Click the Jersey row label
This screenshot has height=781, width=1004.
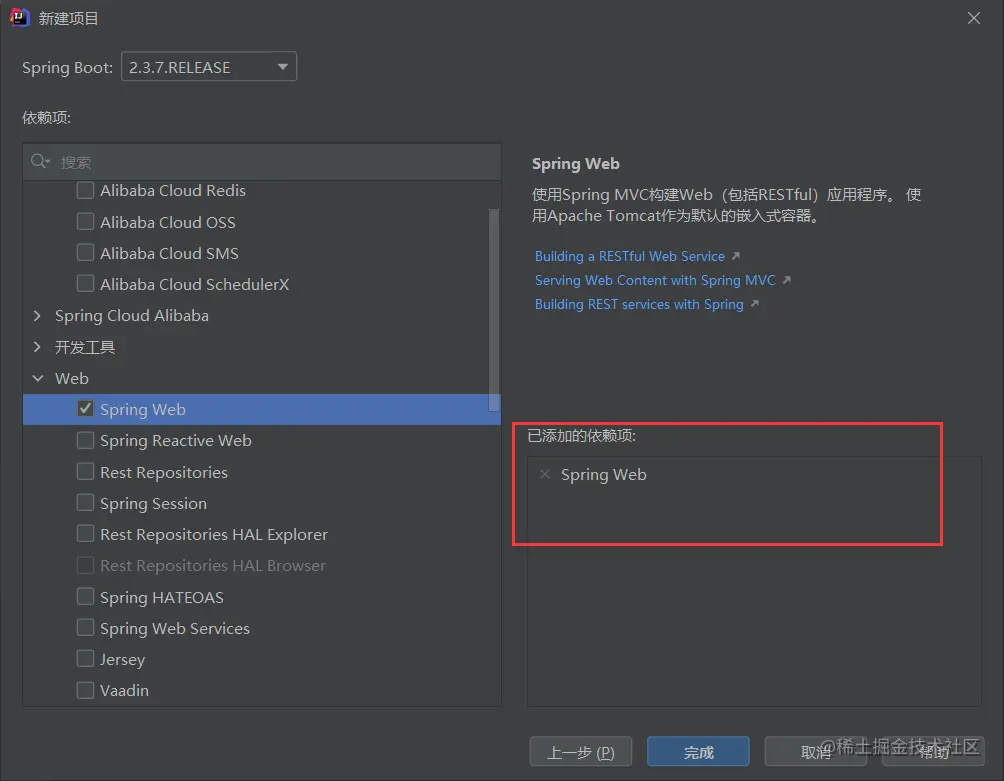[122, 659]
